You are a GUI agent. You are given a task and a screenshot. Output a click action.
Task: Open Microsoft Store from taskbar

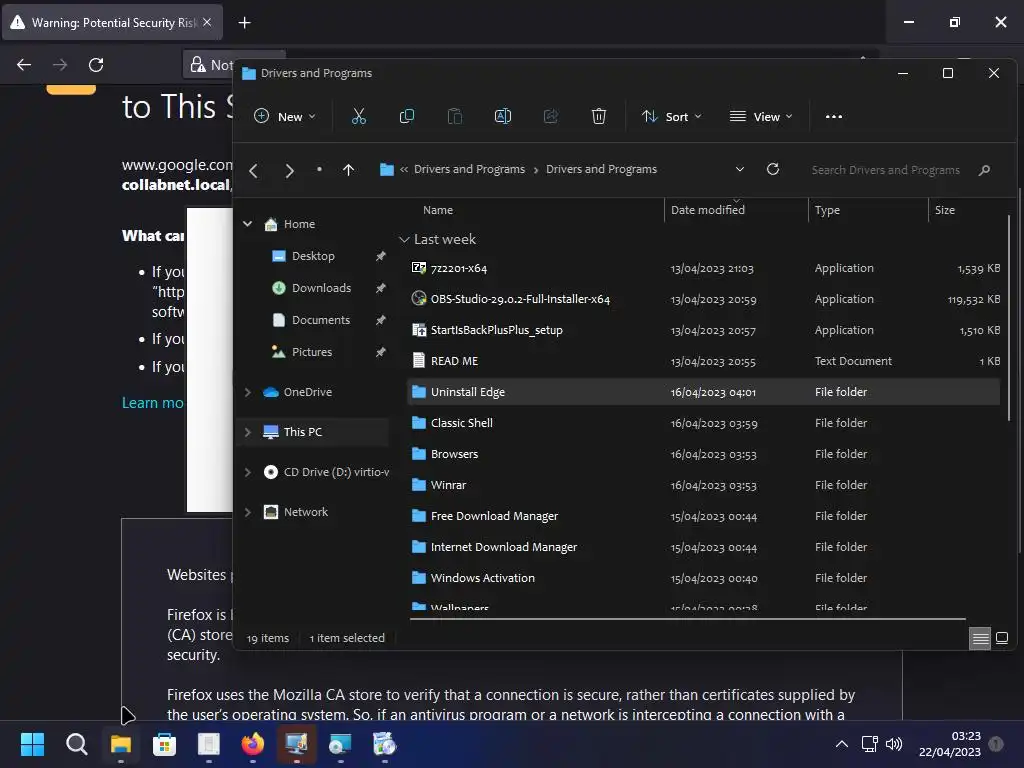[x=165, y=744]
